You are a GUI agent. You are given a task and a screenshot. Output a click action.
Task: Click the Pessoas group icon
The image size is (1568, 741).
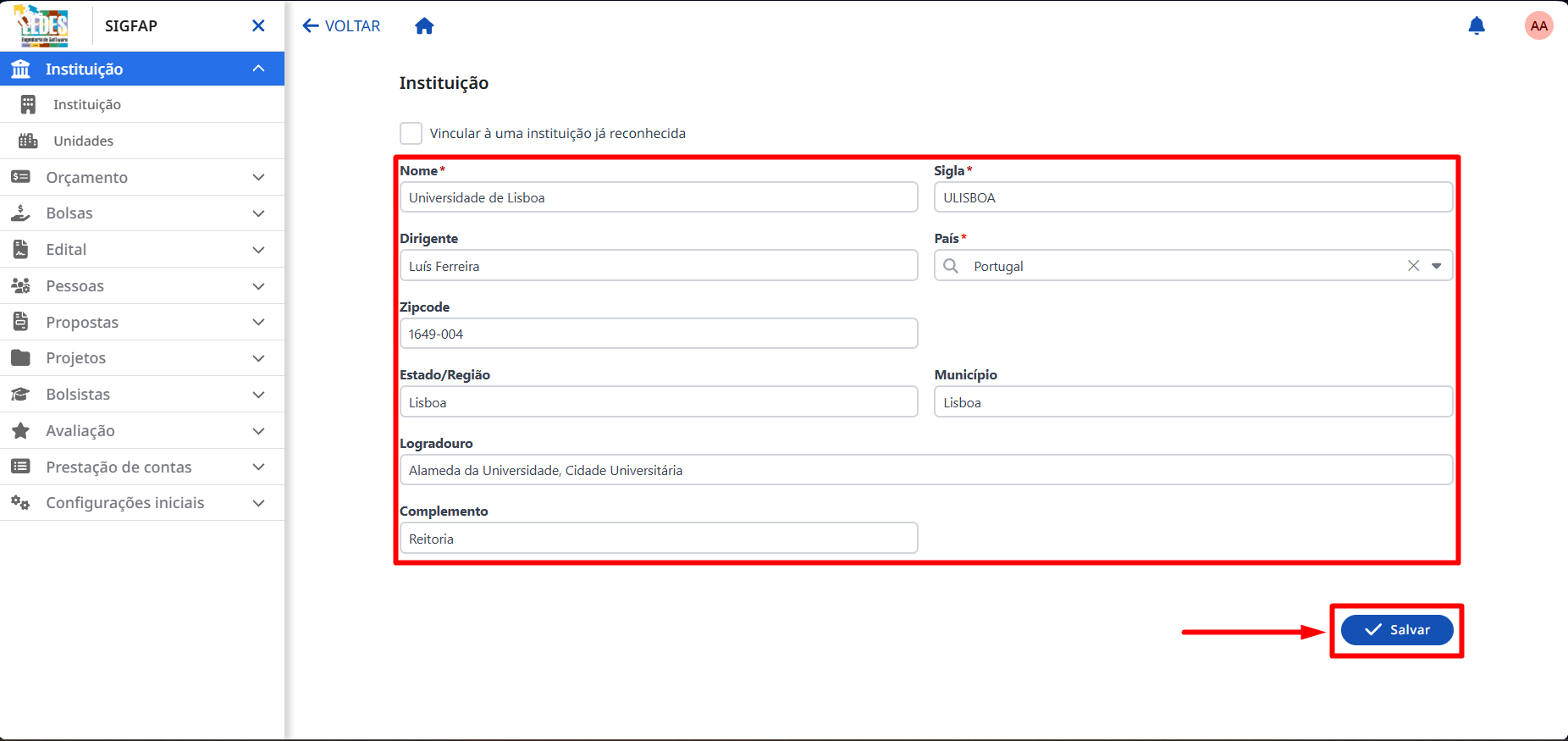pos(21,286)
